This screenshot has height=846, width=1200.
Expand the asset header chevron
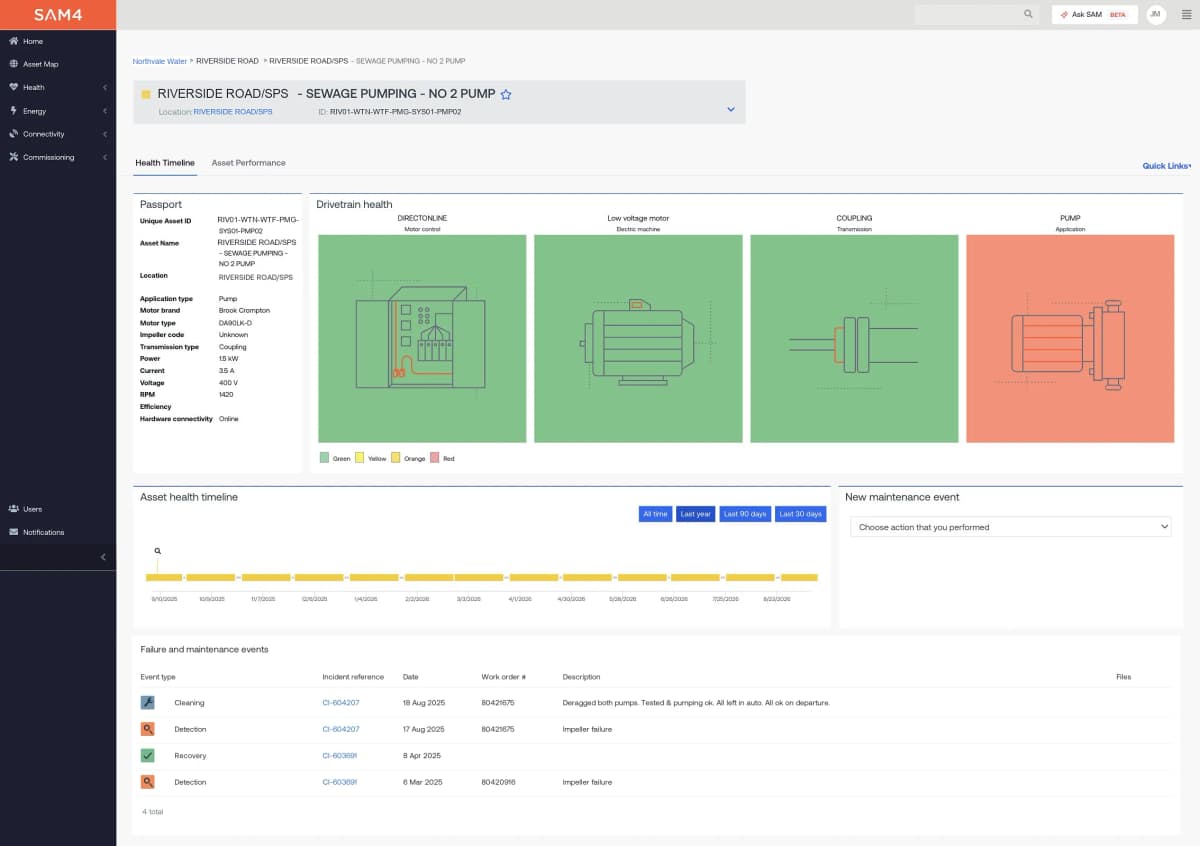pyautogui.click(x=731, y=110)
